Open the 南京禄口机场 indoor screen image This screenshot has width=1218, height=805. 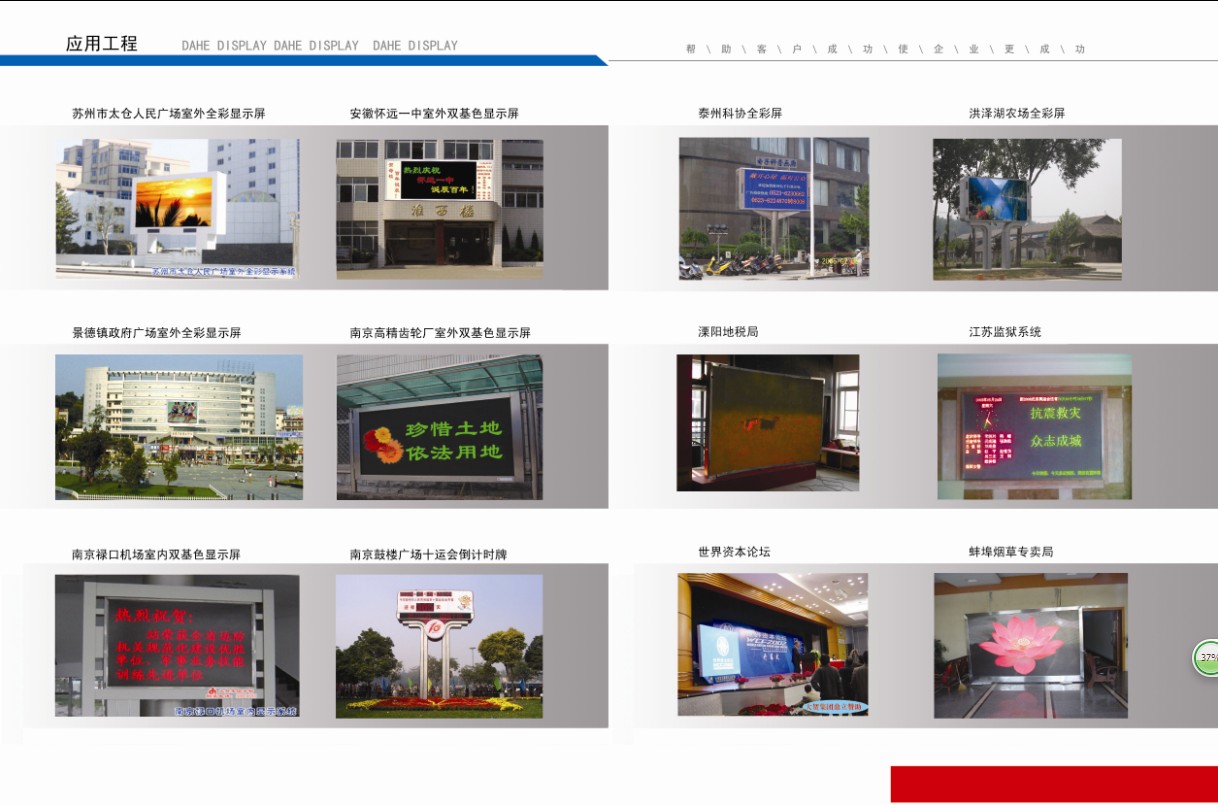[178, 647]
